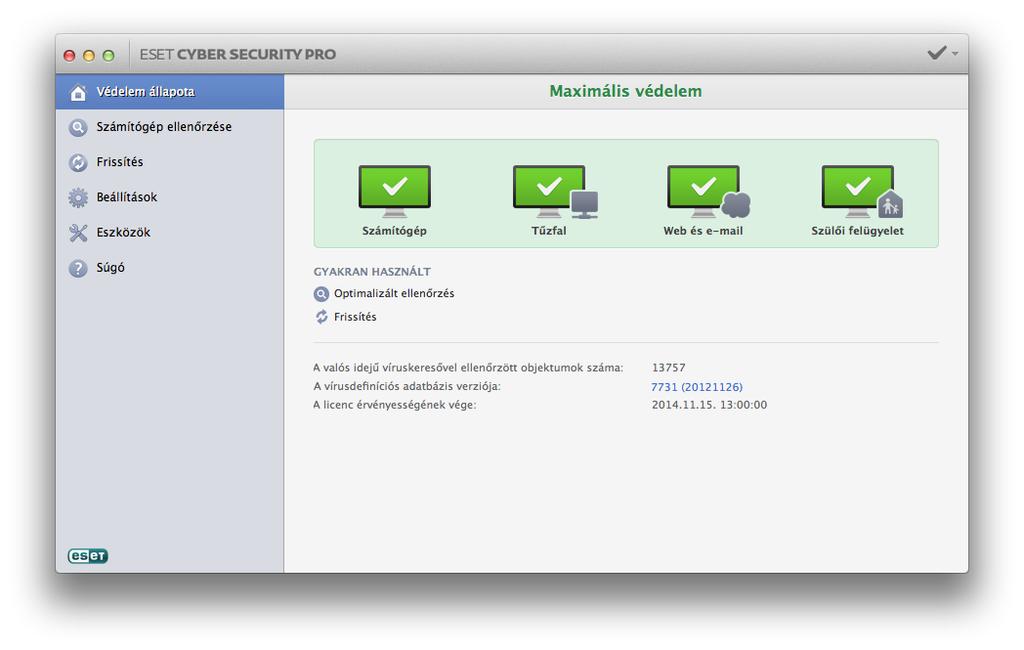The width and height of the screenshot is (1024, 650).
Task: Click the ESET CYBER SECURITY PRO window title
Action: pyautogui.click(x=238, y=54)
